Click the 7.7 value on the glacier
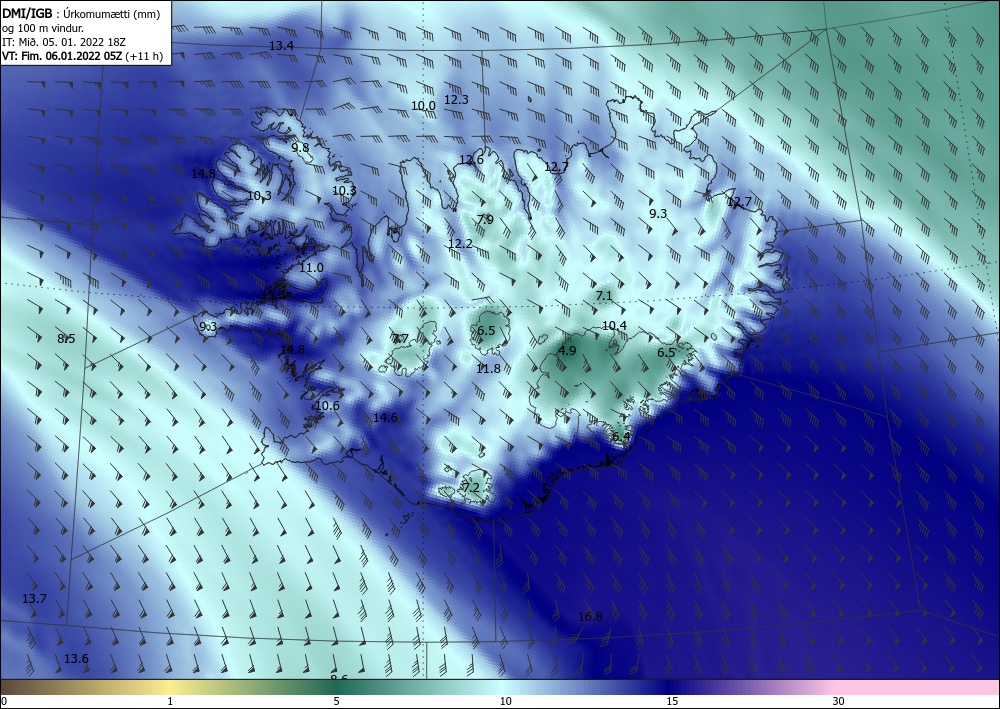 (400, 339)
